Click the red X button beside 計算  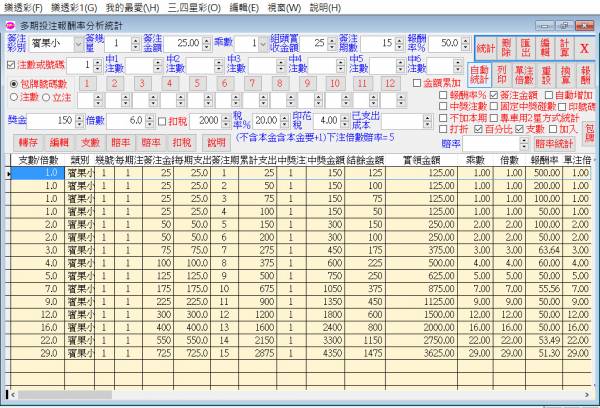[584, 46]
